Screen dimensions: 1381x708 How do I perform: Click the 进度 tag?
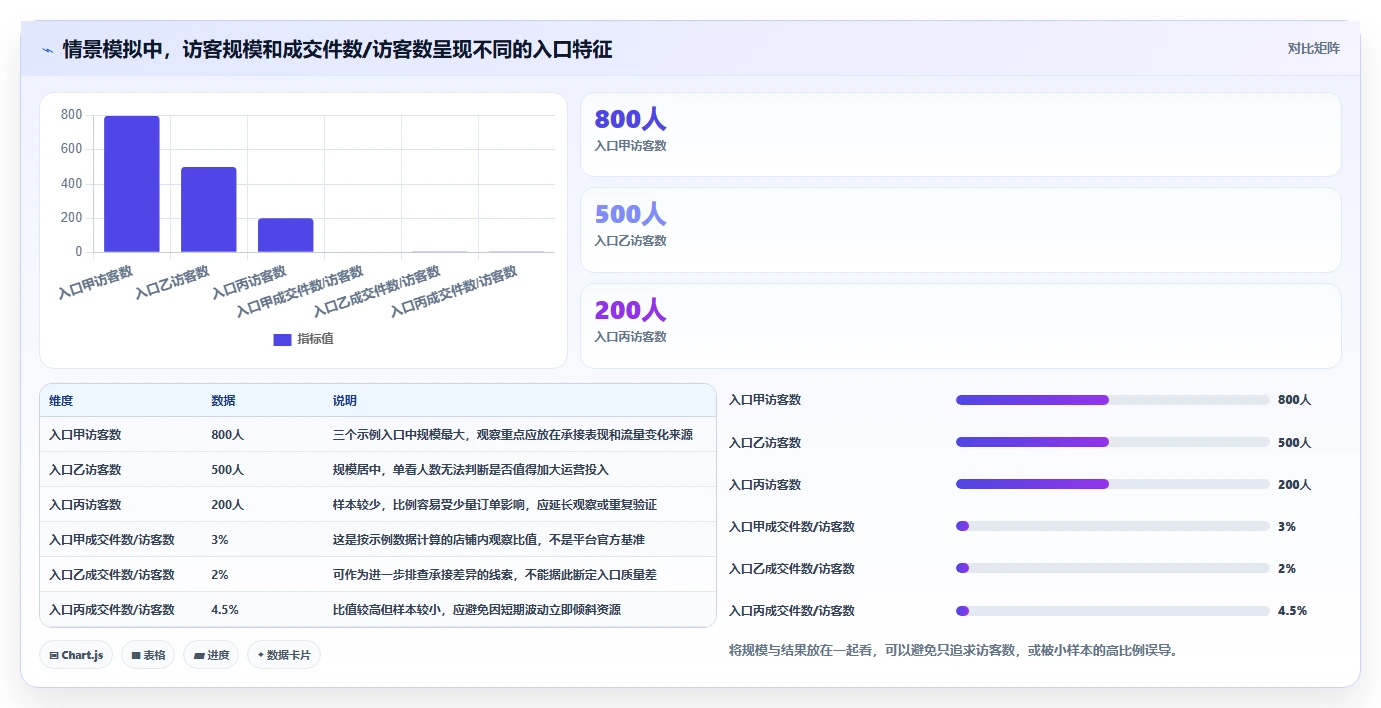211,655
